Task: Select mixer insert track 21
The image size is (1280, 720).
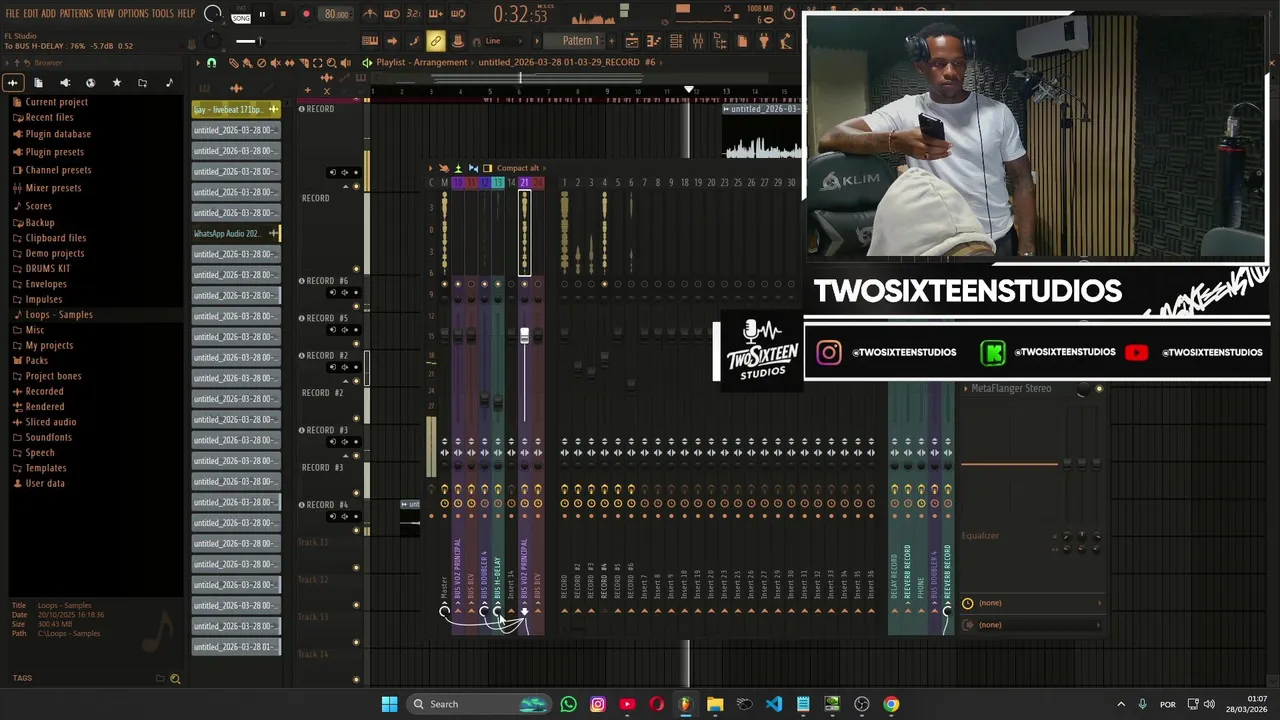Action: (524, 182)
